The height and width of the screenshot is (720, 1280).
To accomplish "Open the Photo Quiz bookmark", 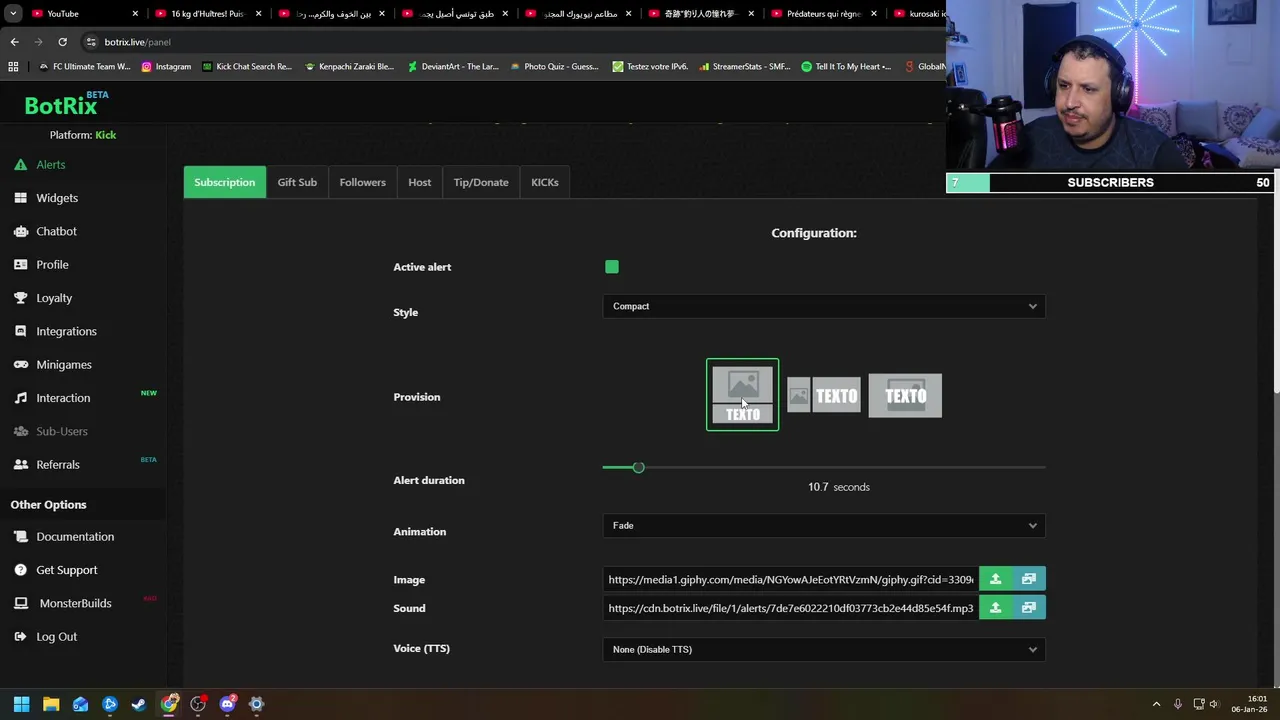I will coord(554,67).
